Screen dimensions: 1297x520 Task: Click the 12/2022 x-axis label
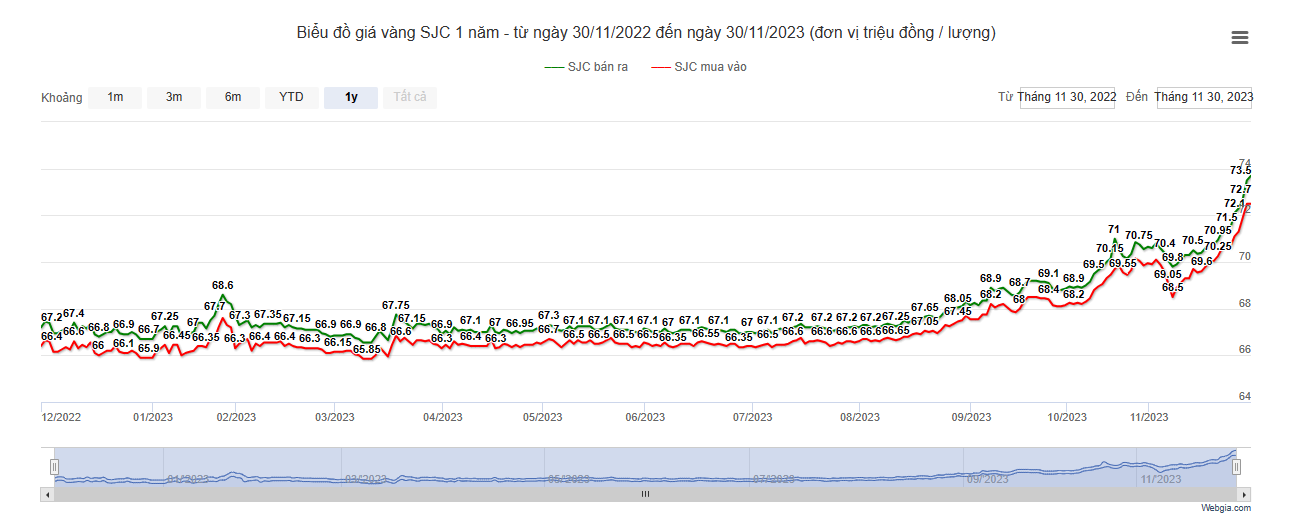coord(61,417)
